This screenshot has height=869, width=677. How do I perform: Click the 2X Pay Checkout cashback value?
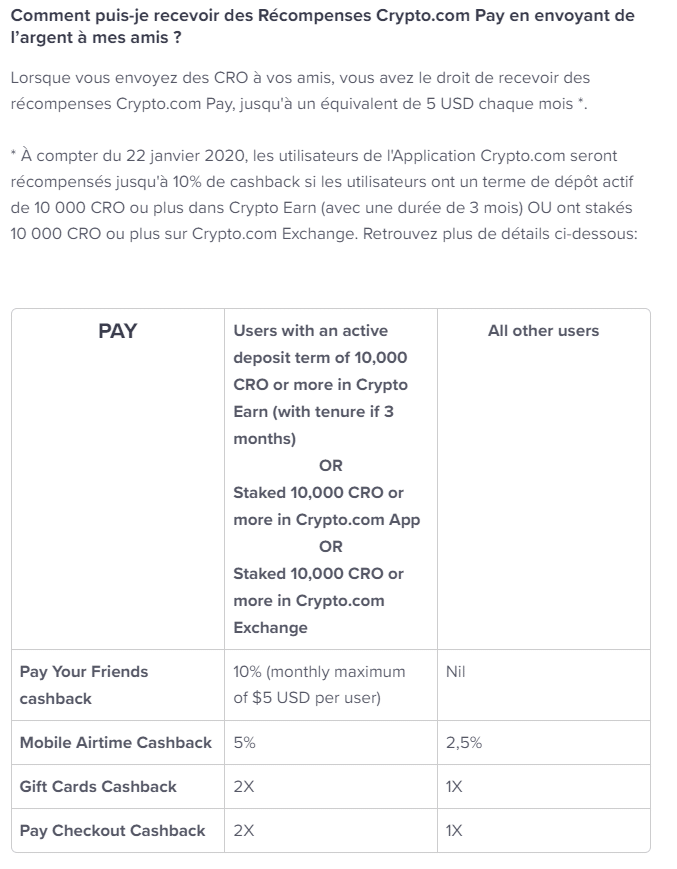(244, 830)
